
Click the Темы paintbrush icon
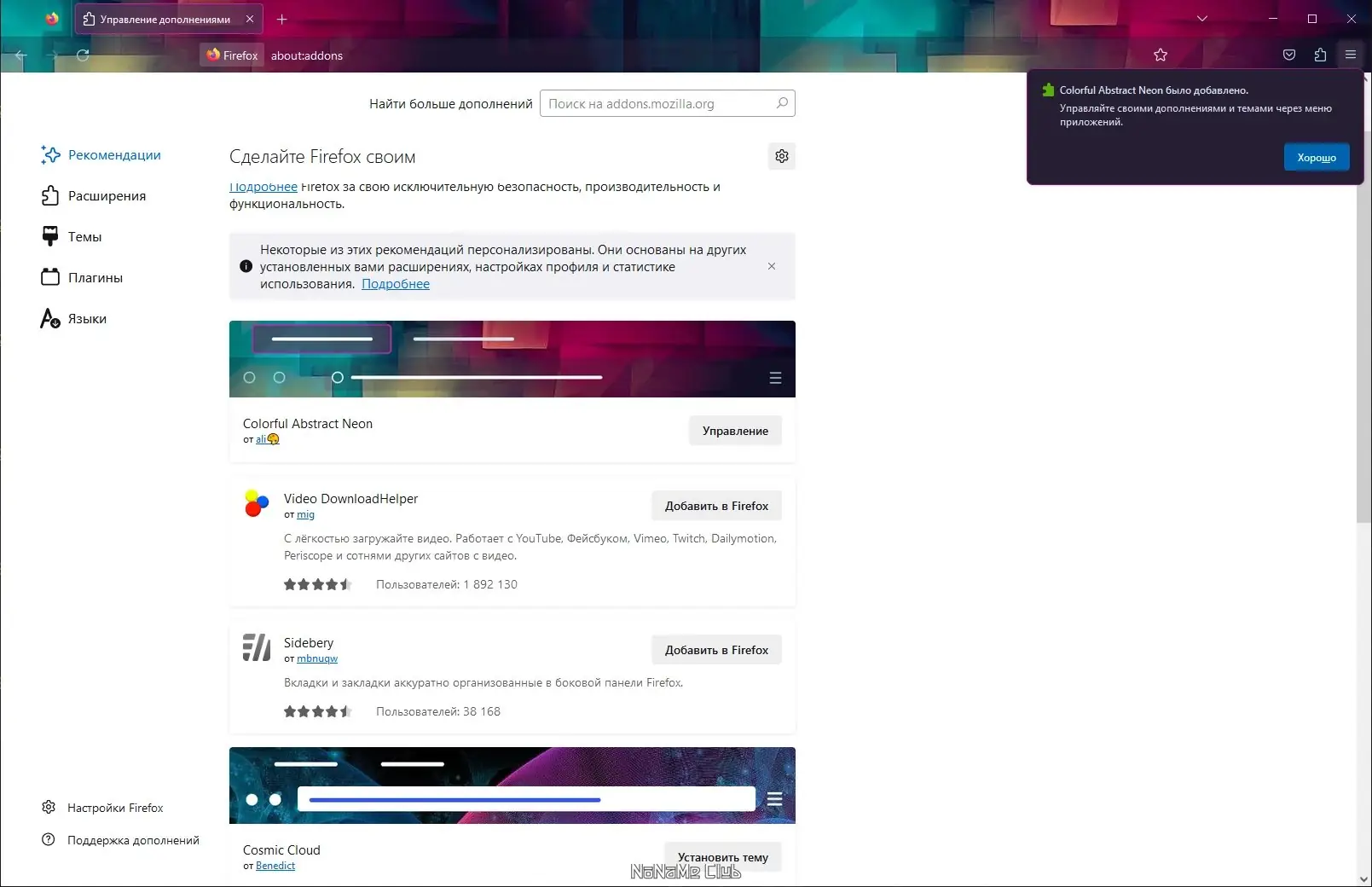[x=50, y=236]
